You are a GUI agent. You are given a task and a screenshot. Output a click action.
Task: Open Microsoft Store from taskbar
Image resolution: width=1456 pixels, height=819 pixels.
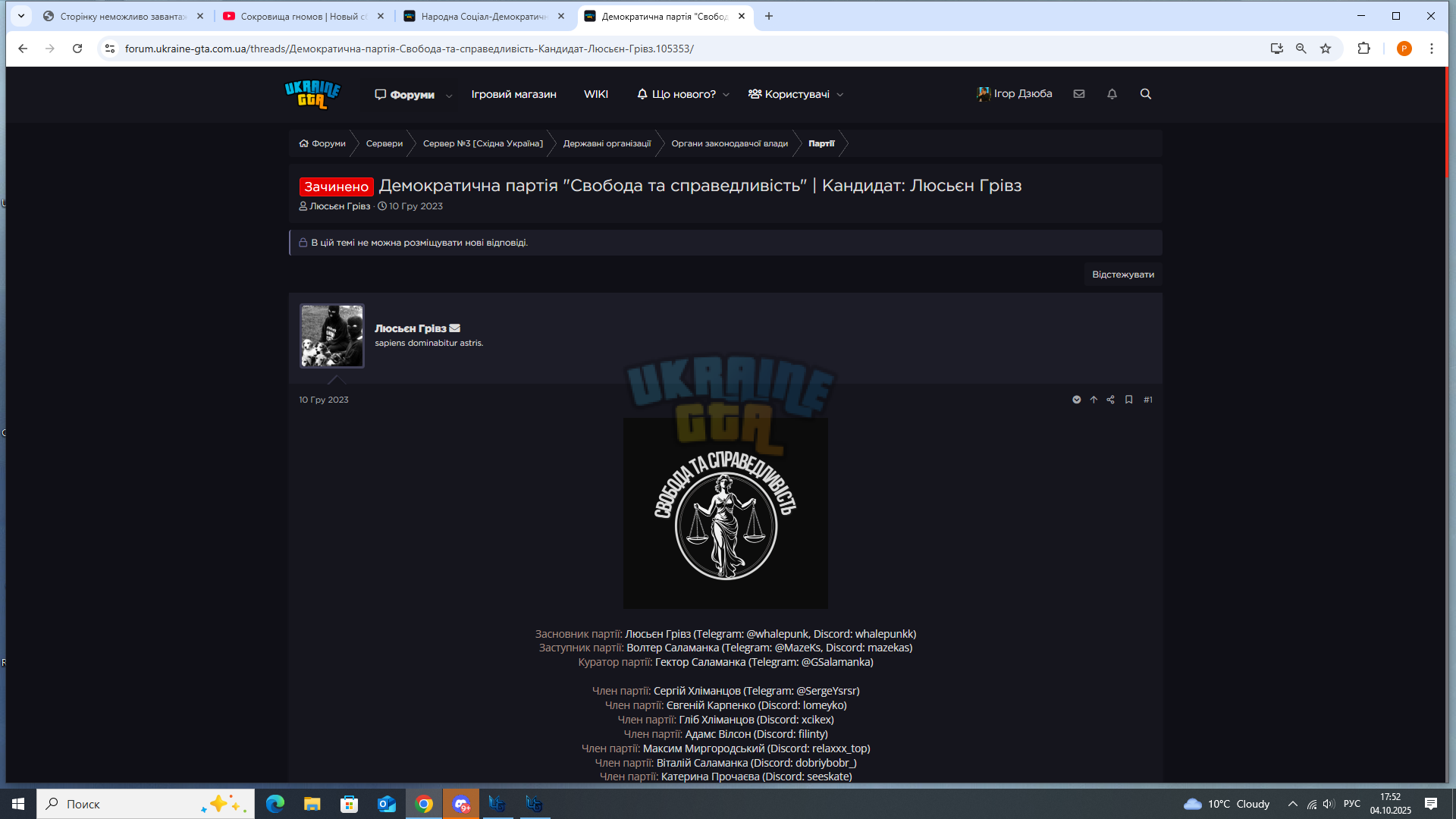click(x=349, y=804)
